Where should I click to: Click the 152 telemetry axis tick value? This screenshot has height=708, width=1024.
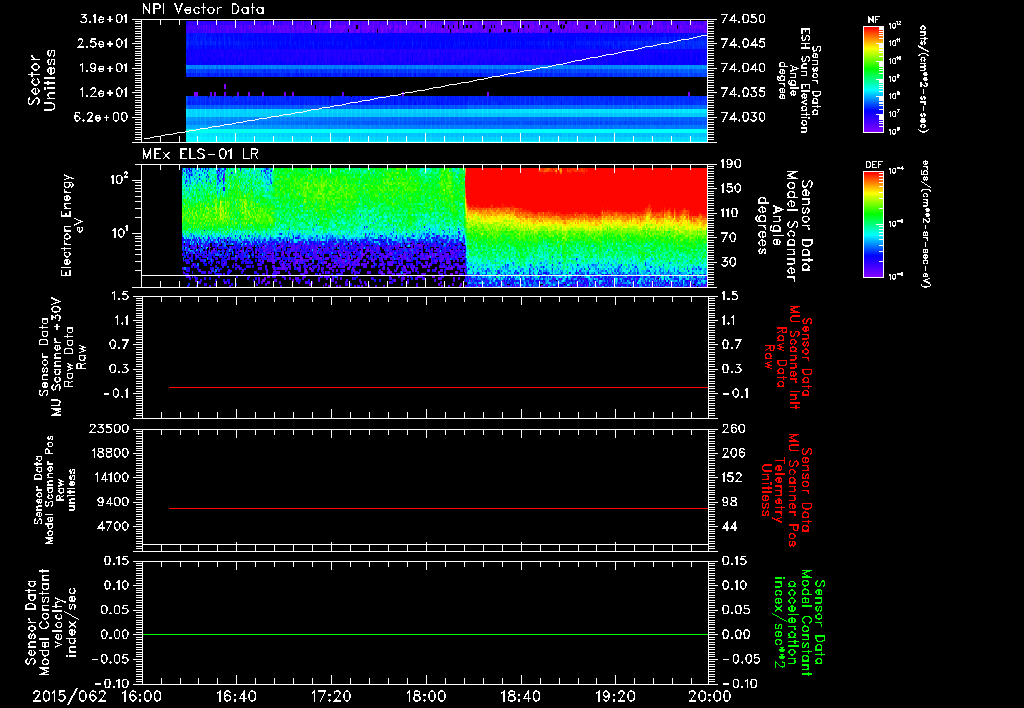[733, 477]
